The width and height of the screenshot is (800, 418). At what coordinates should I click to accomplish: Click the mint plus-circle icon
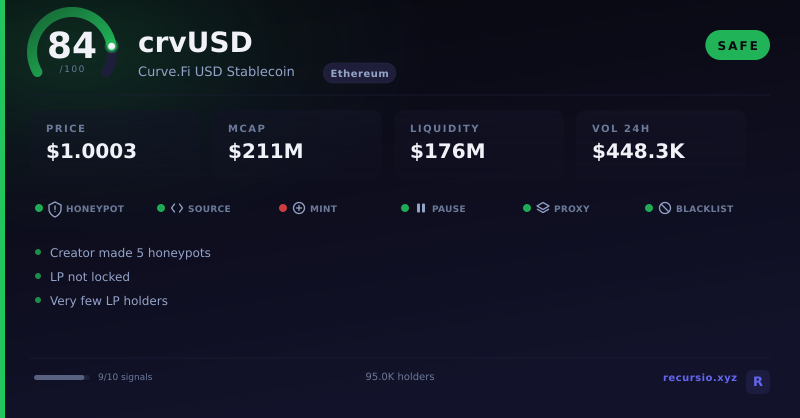tap(299, 208)
